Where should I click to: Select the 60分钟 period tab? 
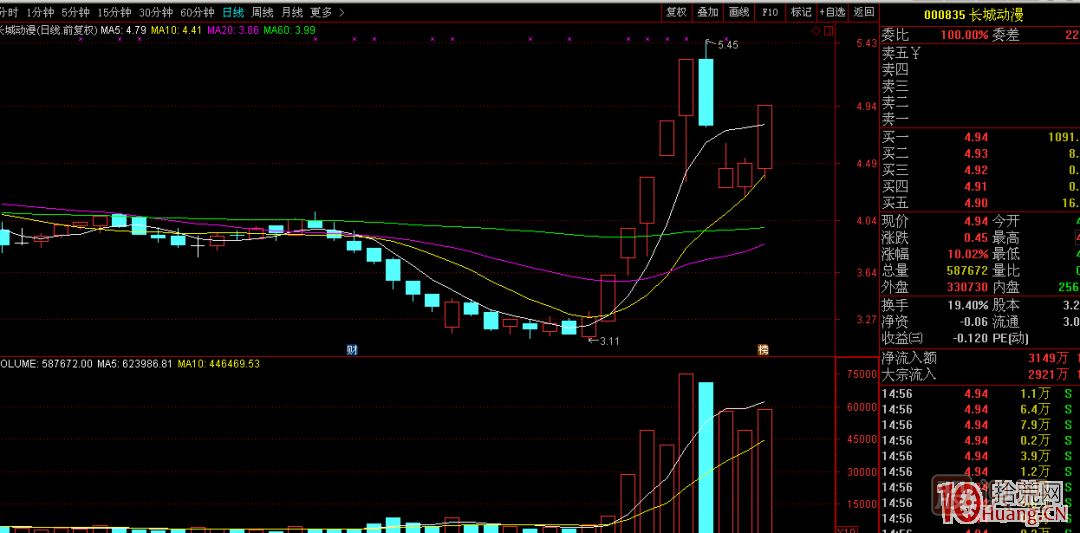point(197,12)
